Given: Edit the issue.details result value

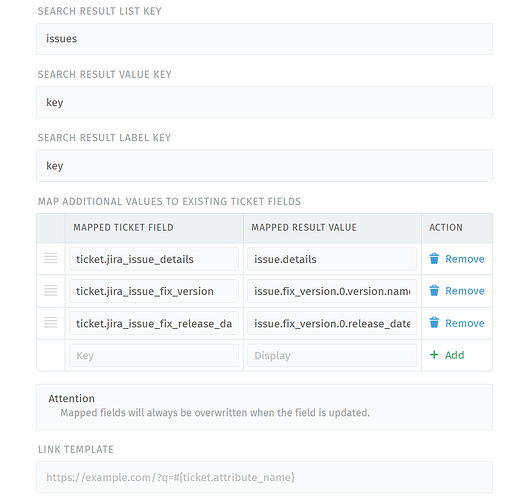Looking at the screenshot, I should coord(332,259).
